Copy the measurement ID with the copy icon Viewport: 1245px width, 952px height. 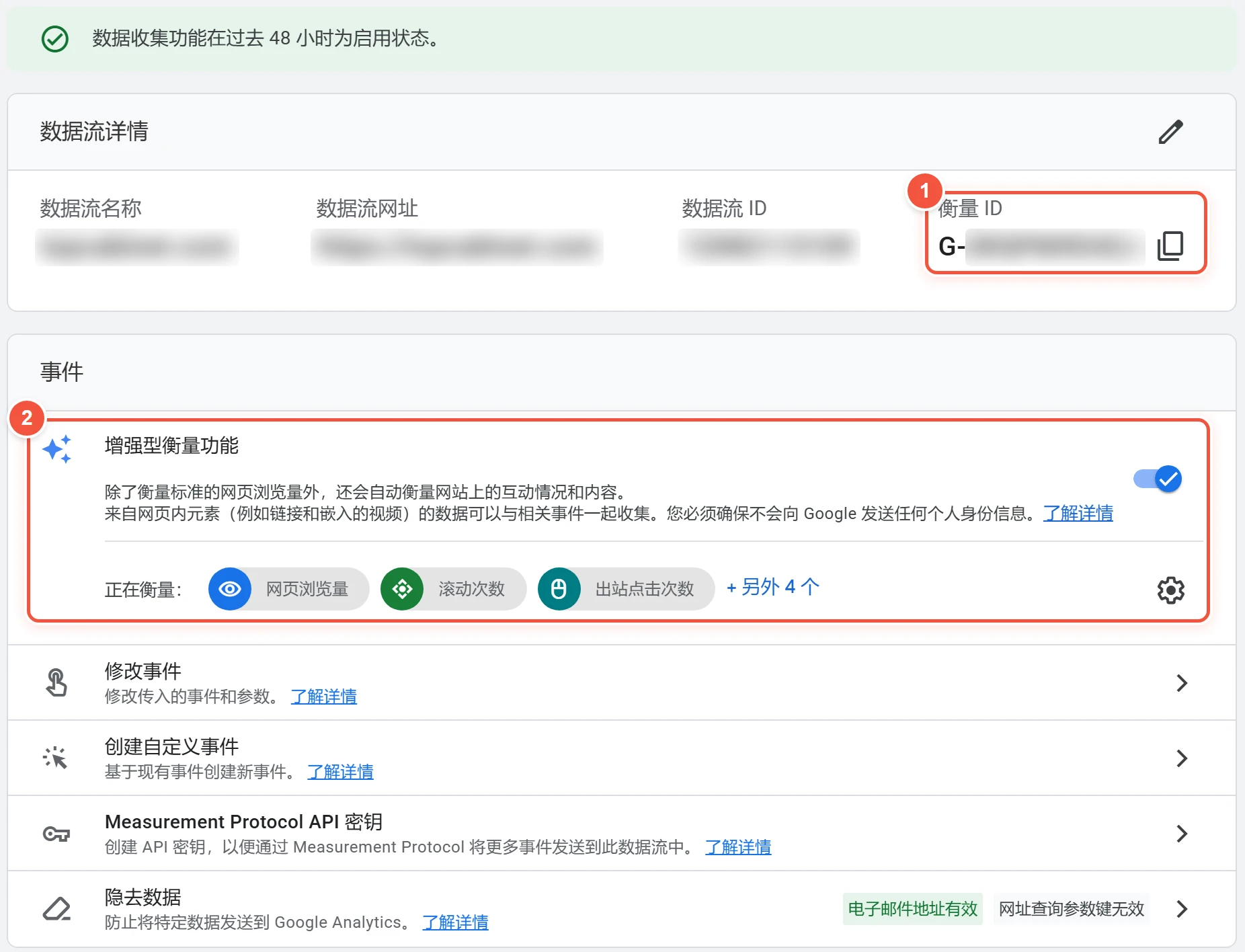(x=1170, y=246)
